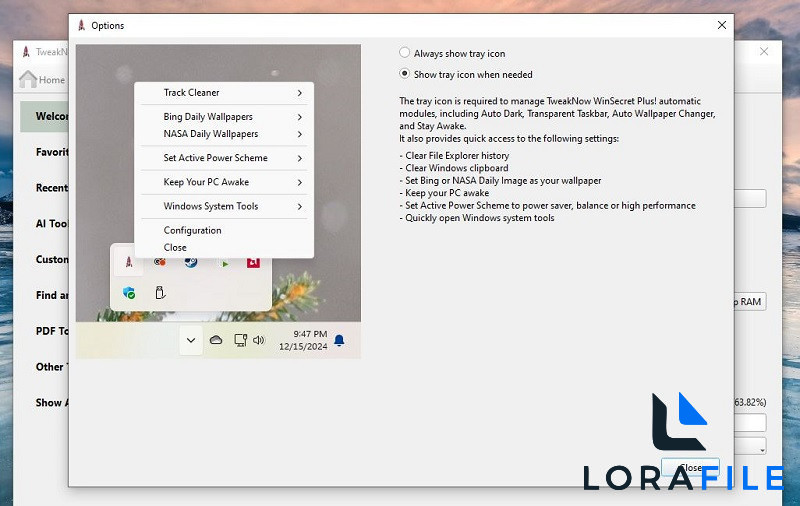The height and width of the screenshot is (506, 800).
Task: Open the PDF Tools sidebar item
Action: (52, 331)
